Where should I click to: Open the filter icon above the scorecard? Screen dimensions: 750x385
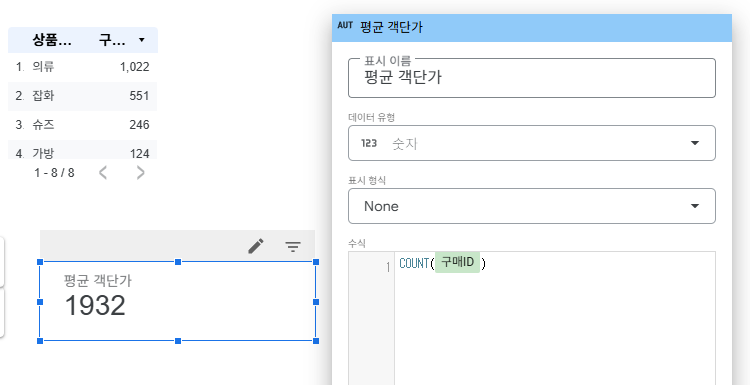[x=293, y=247]
